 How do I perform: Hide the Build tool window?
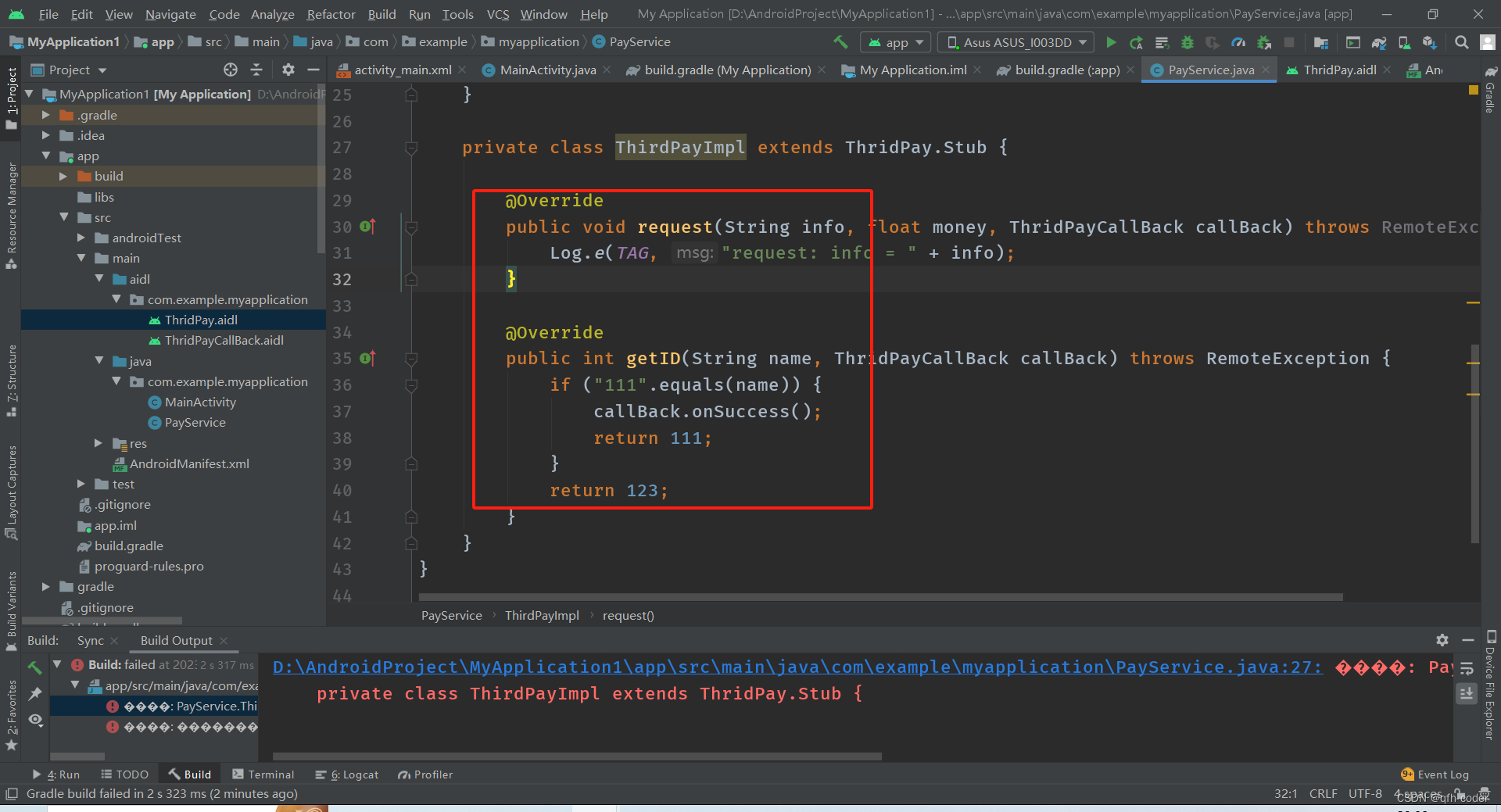coord(1468,640)
